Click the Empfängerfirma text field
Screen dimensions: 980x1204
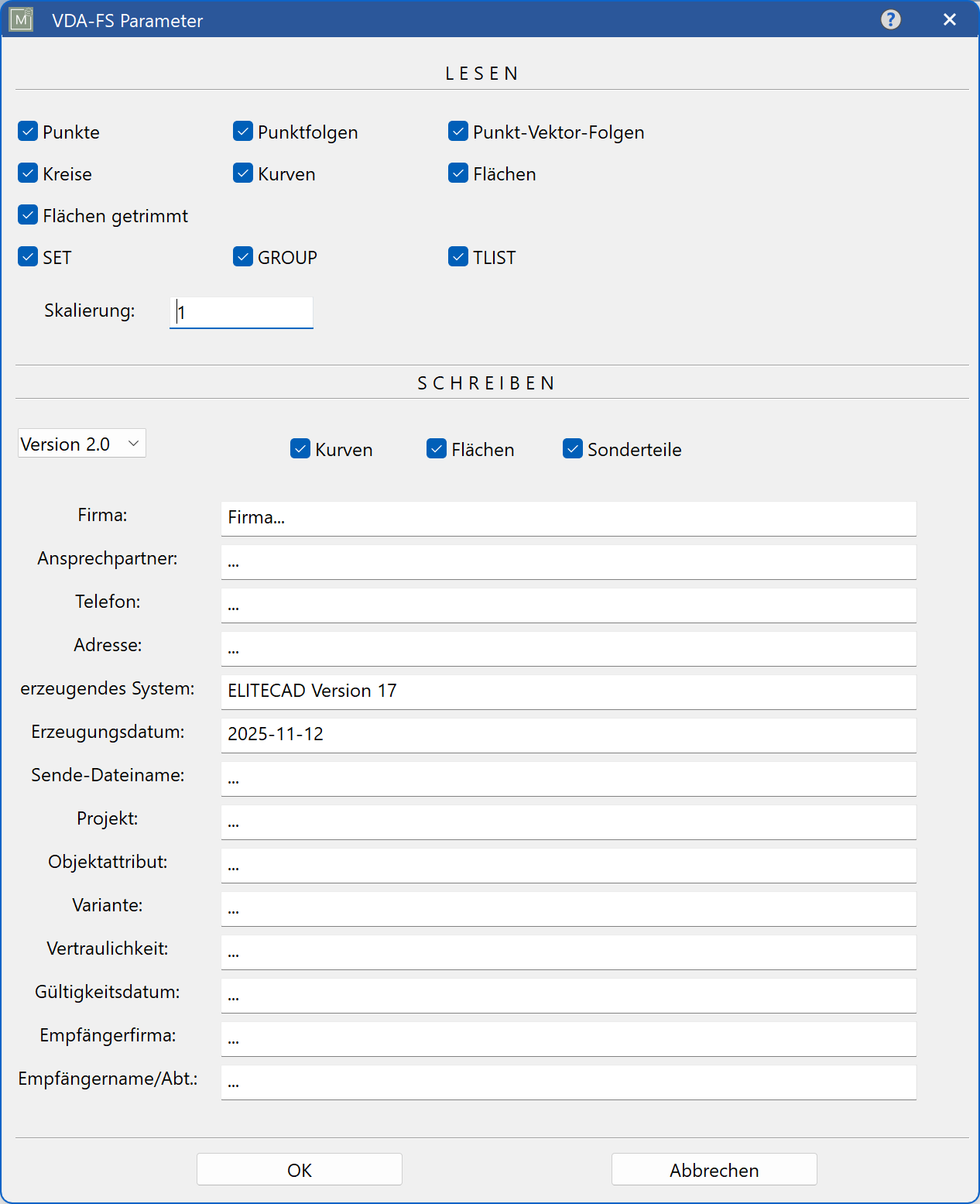[568, 1038]
